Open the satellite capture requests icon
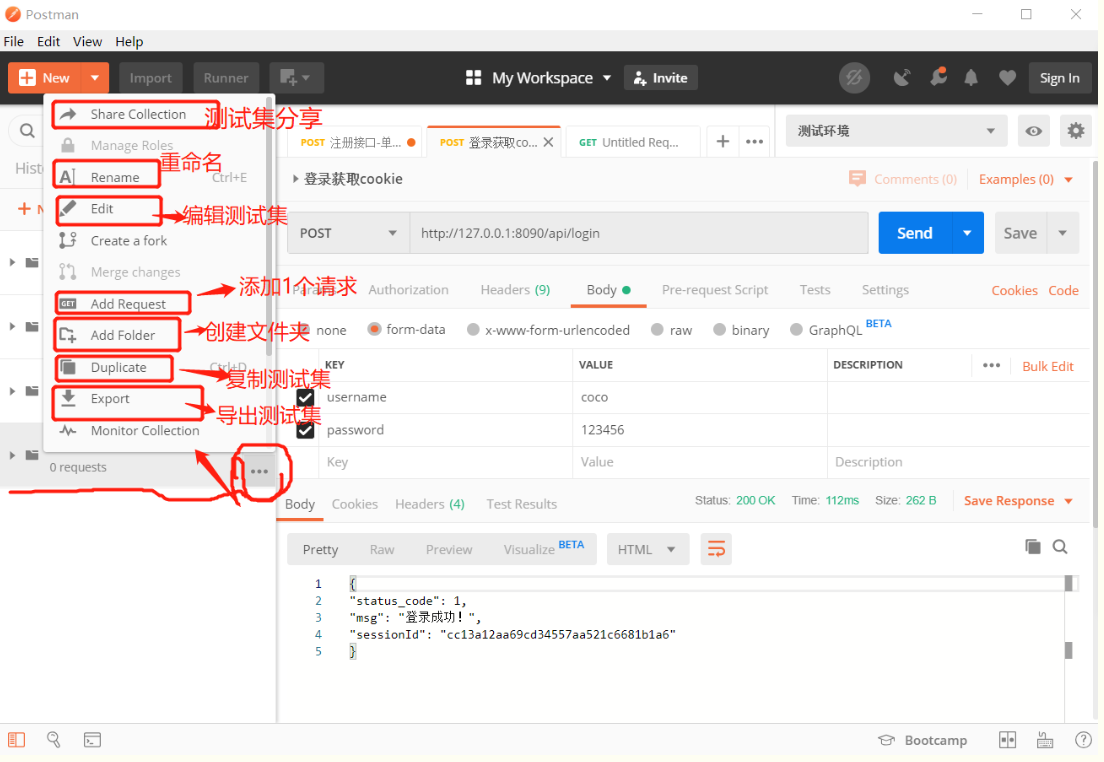 pos(901,77)
